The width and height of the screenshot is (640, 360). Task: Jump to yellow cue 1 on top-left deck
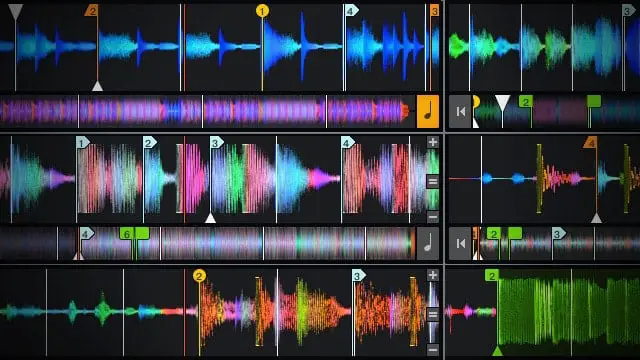(262, 11)
